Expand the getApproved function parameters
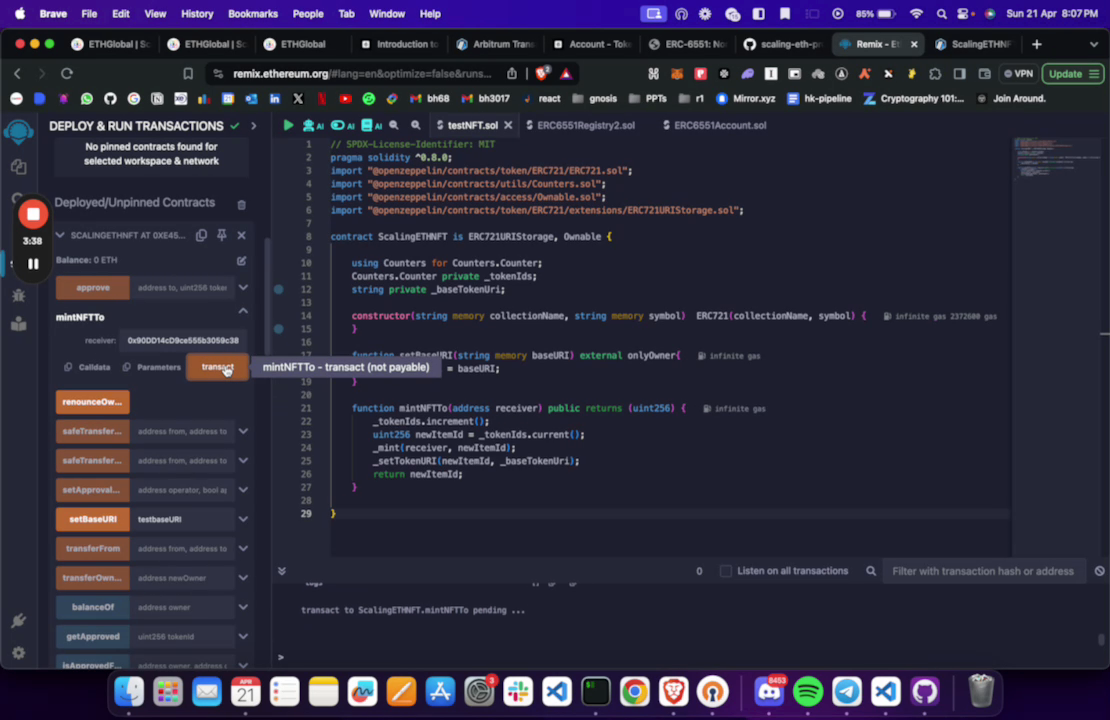Viewport: 1110px width, 720px height. click(x=243, y=636)
